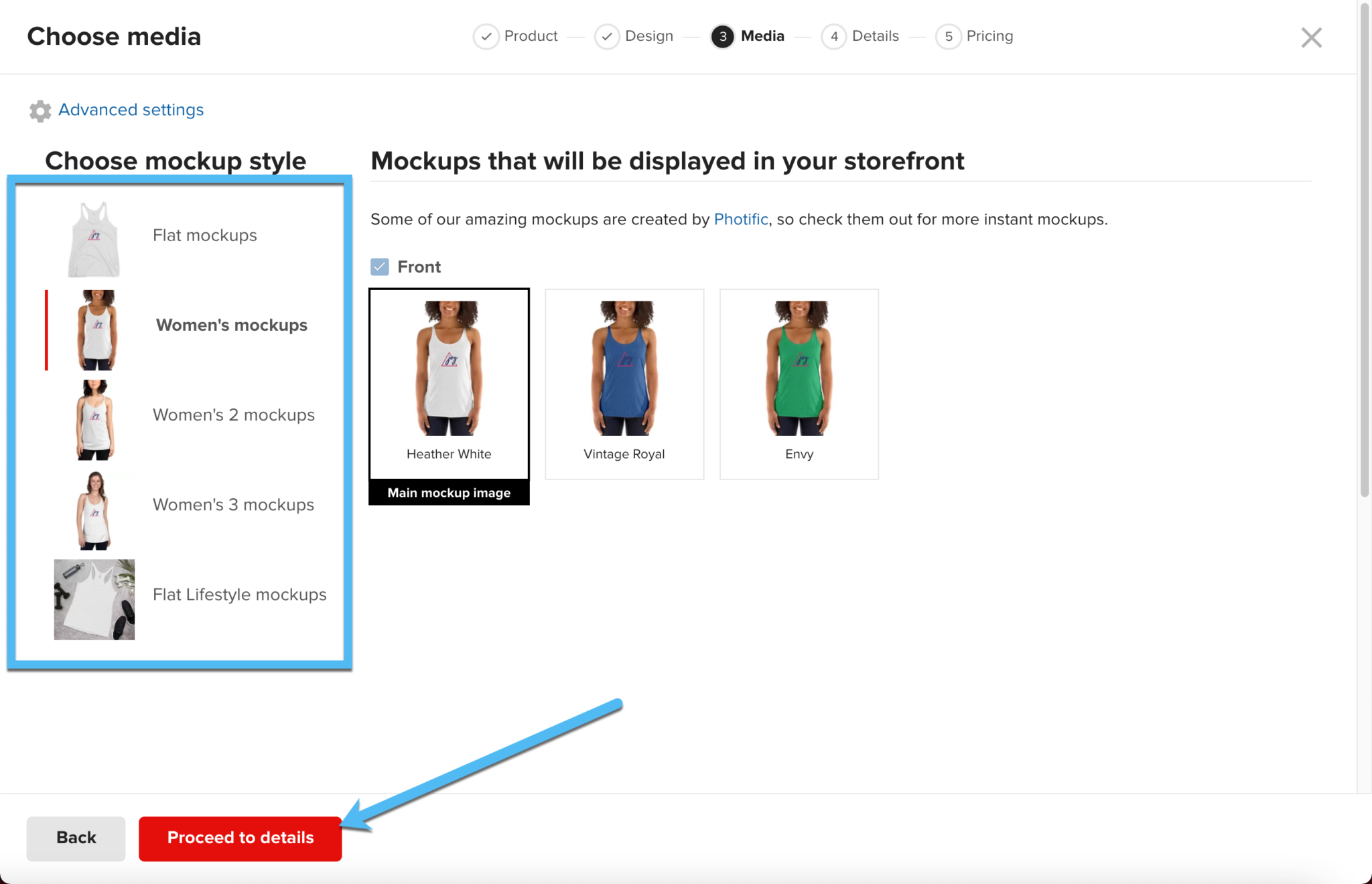Jump to the Details step badge numbered 4
This screenshot has width=1372, height=884.
834,37
